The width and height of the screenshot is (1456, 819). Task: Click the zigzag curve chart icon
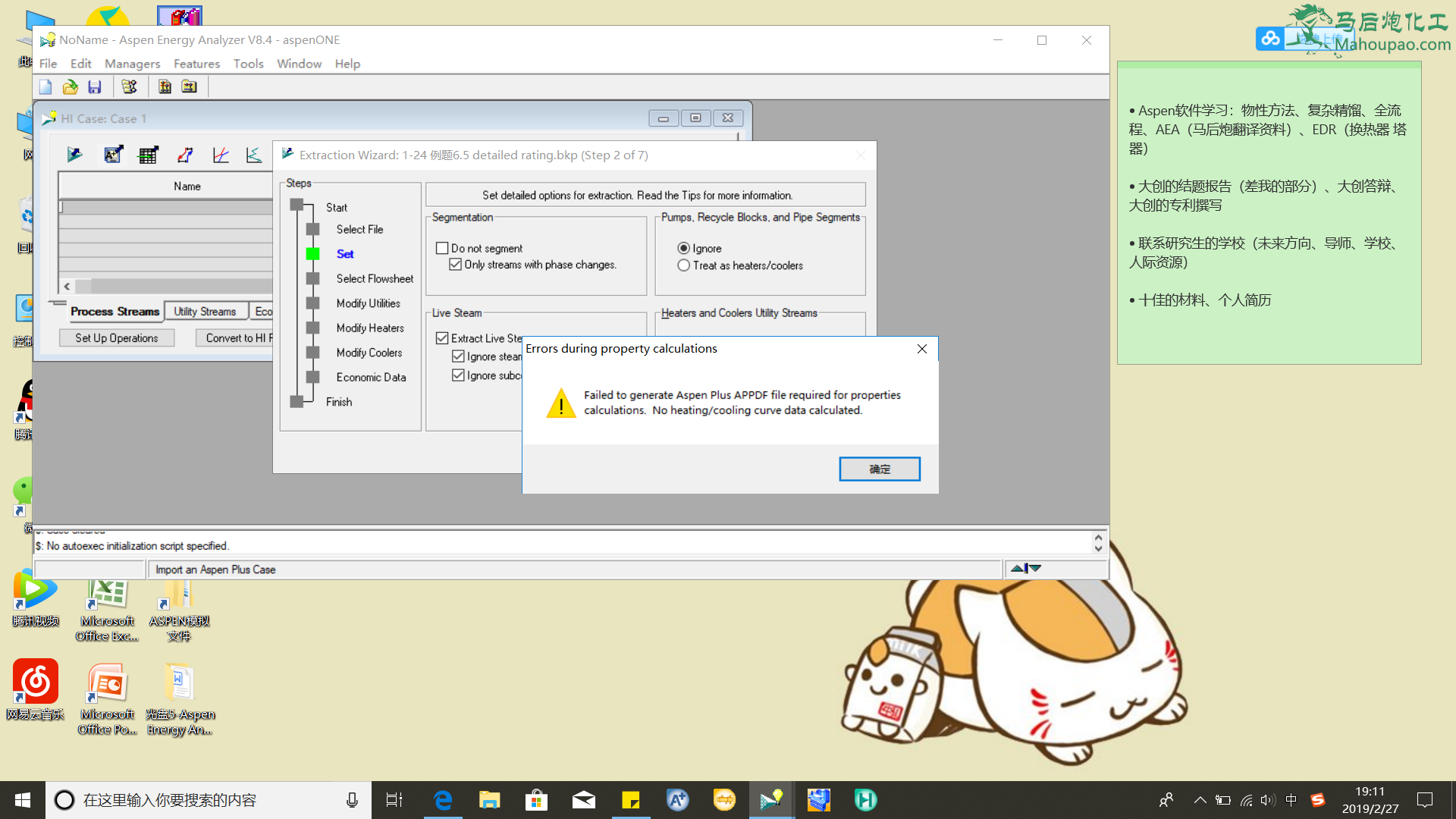254,155
